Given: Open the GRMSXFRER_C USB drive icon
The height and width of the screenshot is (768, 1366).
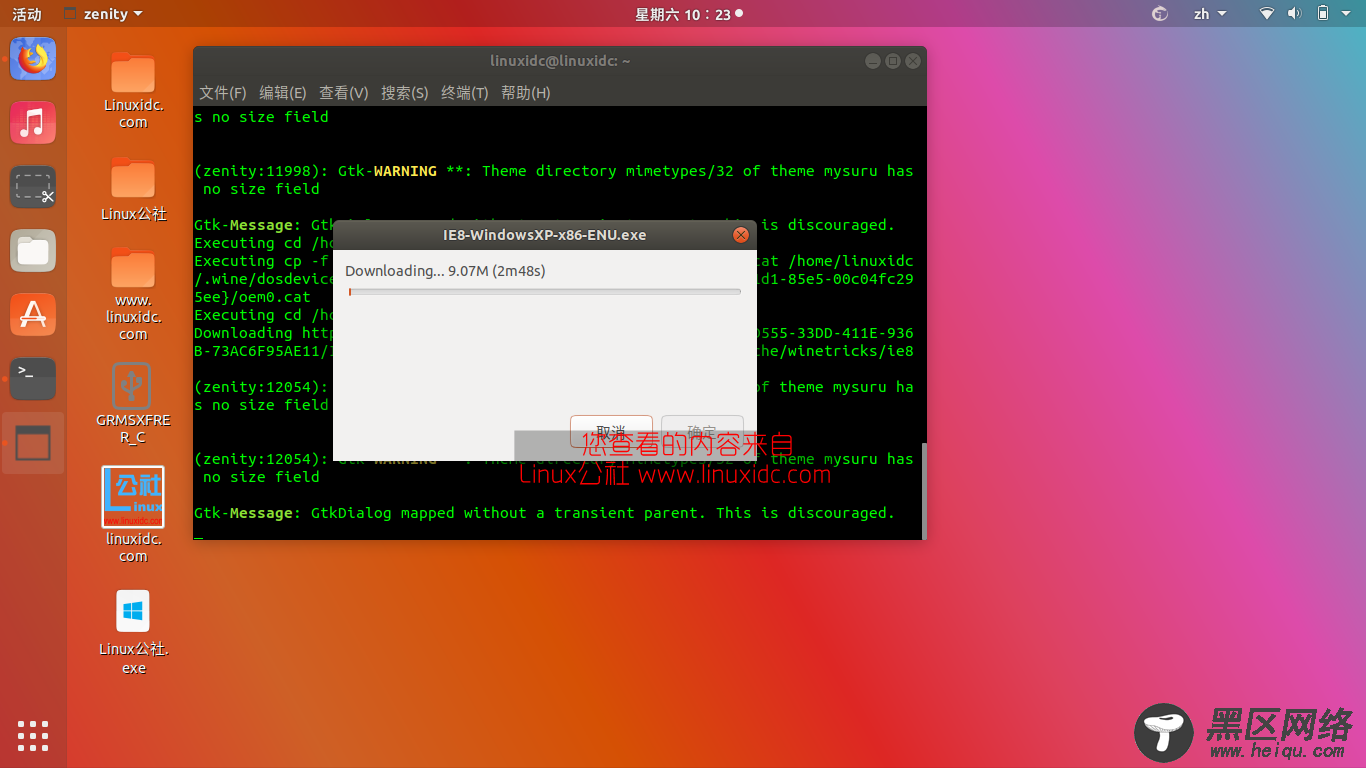Looking at the screenshot, I should [133, 404].
